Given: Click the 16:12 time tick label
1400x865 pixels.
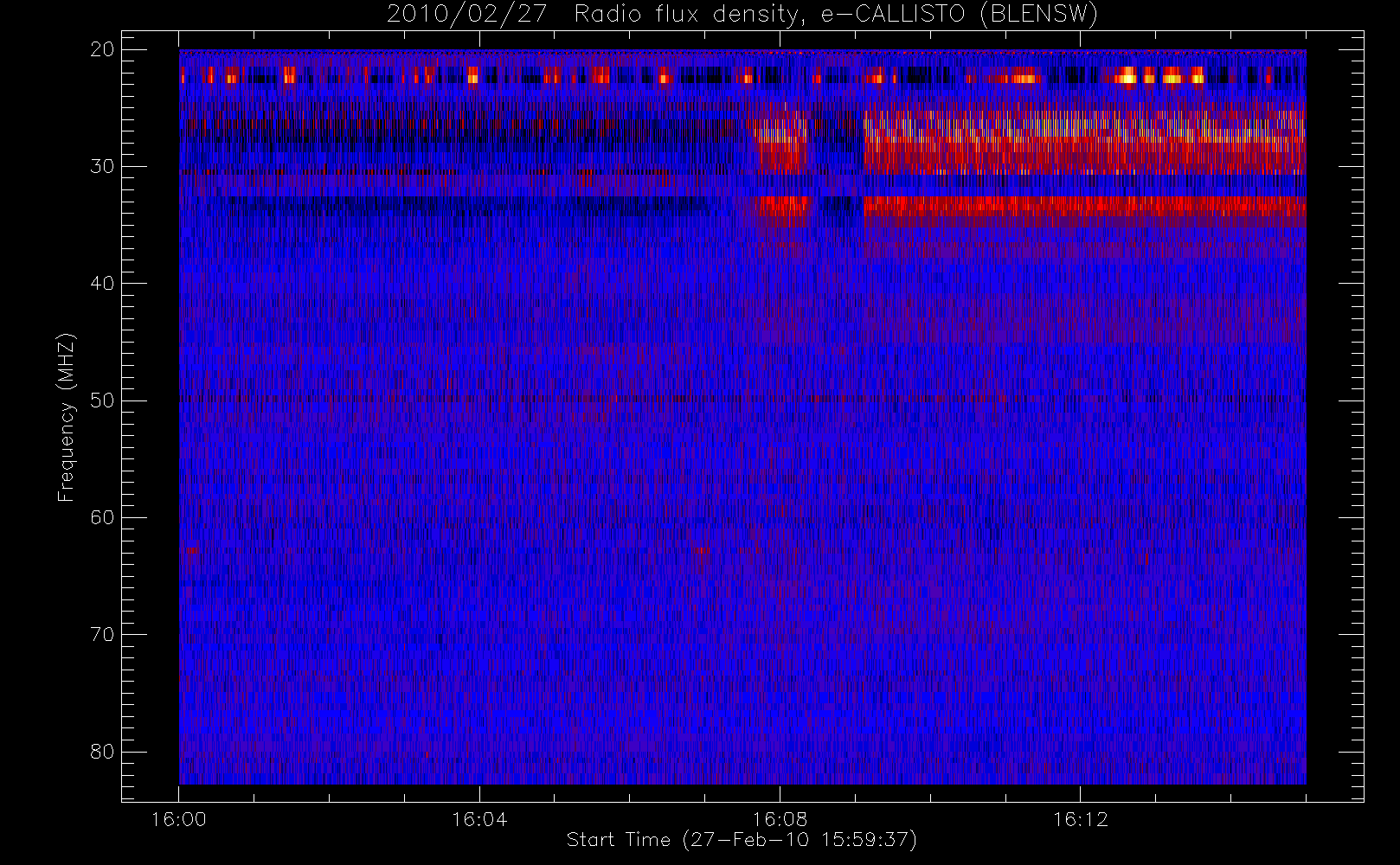Looking at the screenshot, I should click(x=1080, y=819).
